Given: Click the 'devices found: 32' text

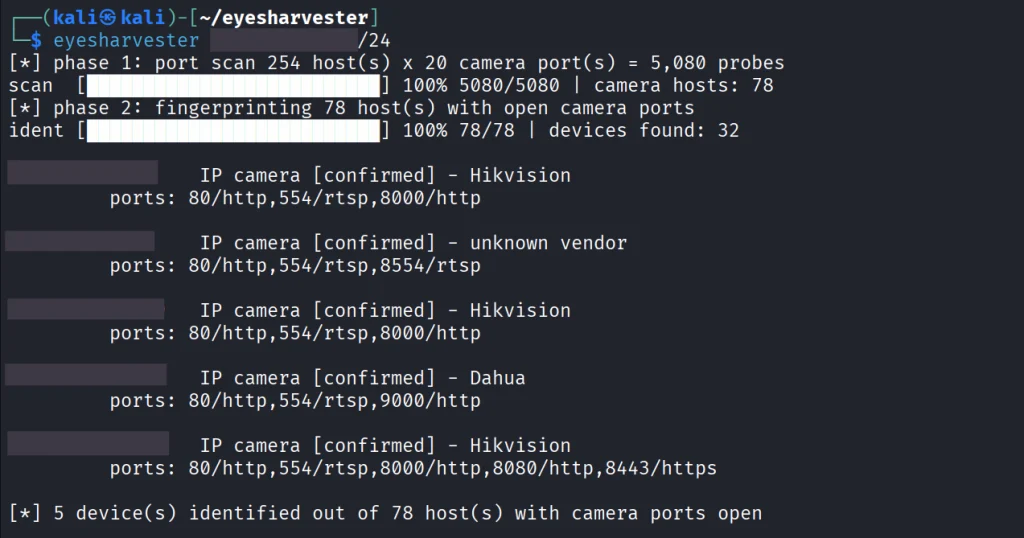Looking at the screenshot, I should (x=643, y=131).
